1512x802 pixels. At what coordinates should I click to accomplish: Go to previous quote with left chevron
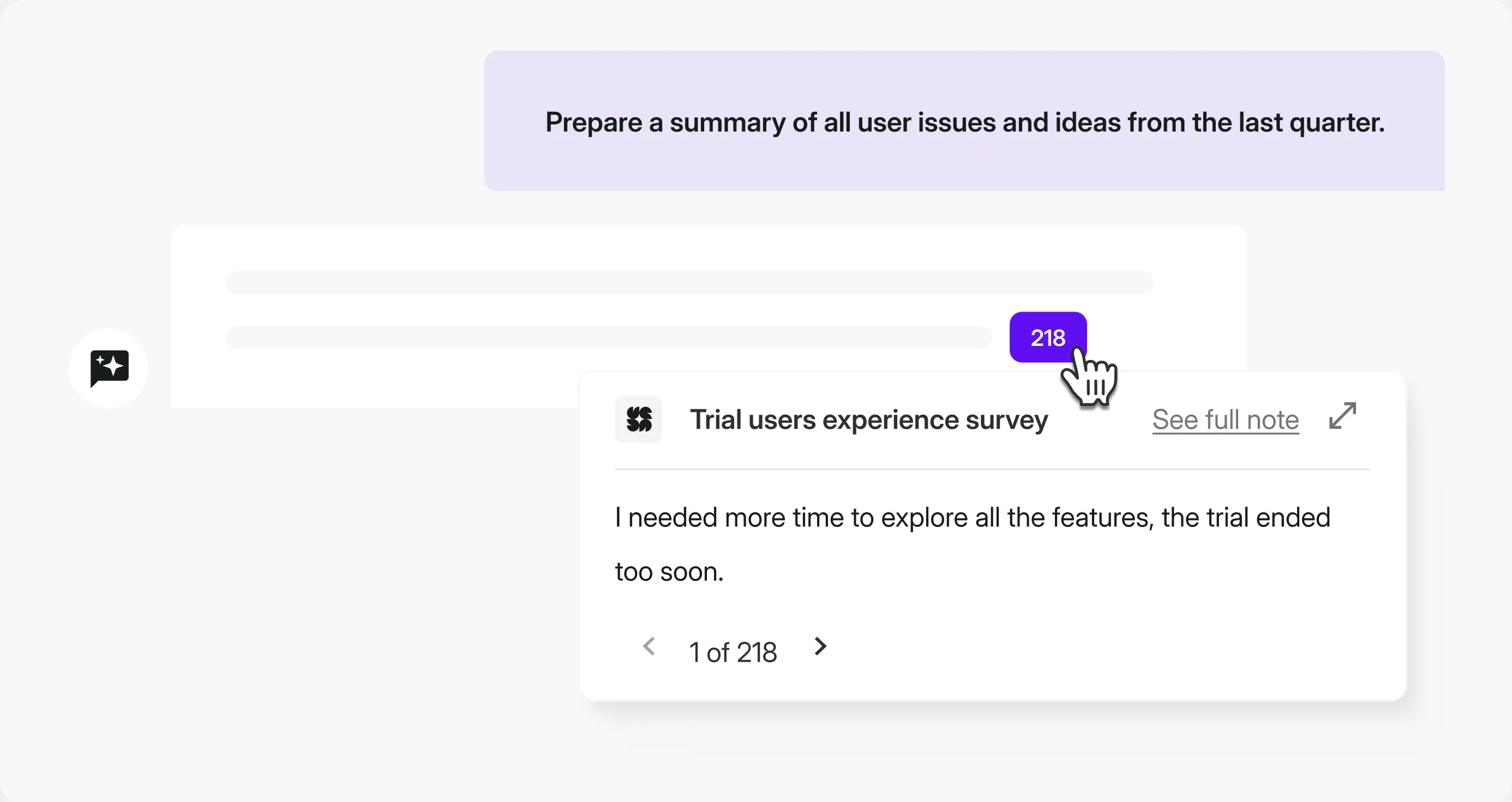(649, 647)
